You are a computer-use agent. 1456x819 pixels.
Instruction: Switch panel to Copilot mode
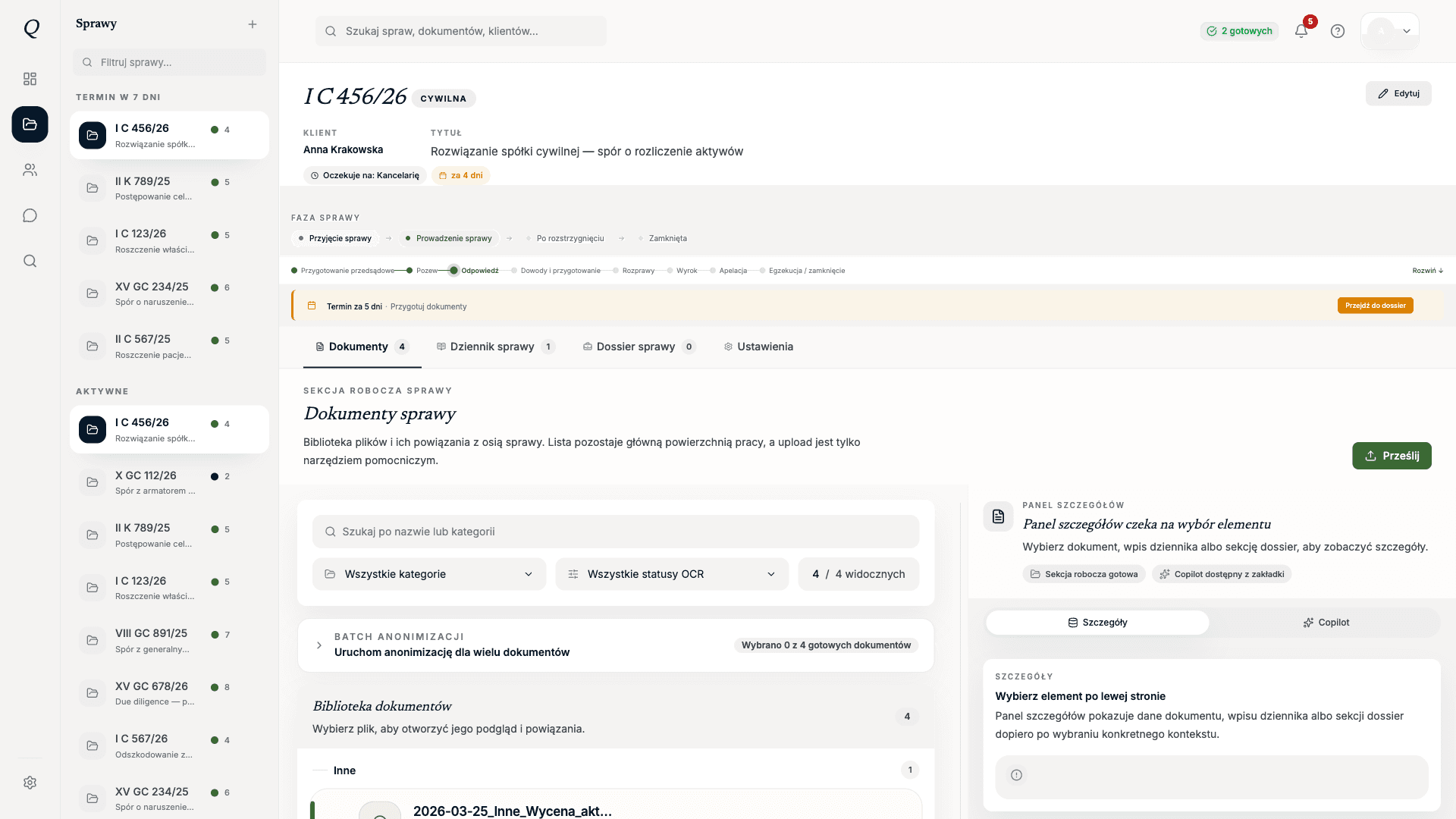[1326, 622]
